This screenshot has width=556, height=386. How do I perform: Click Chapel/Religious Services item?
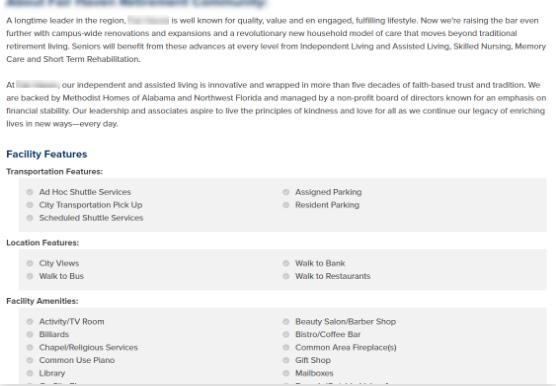[x=88, y=347]
